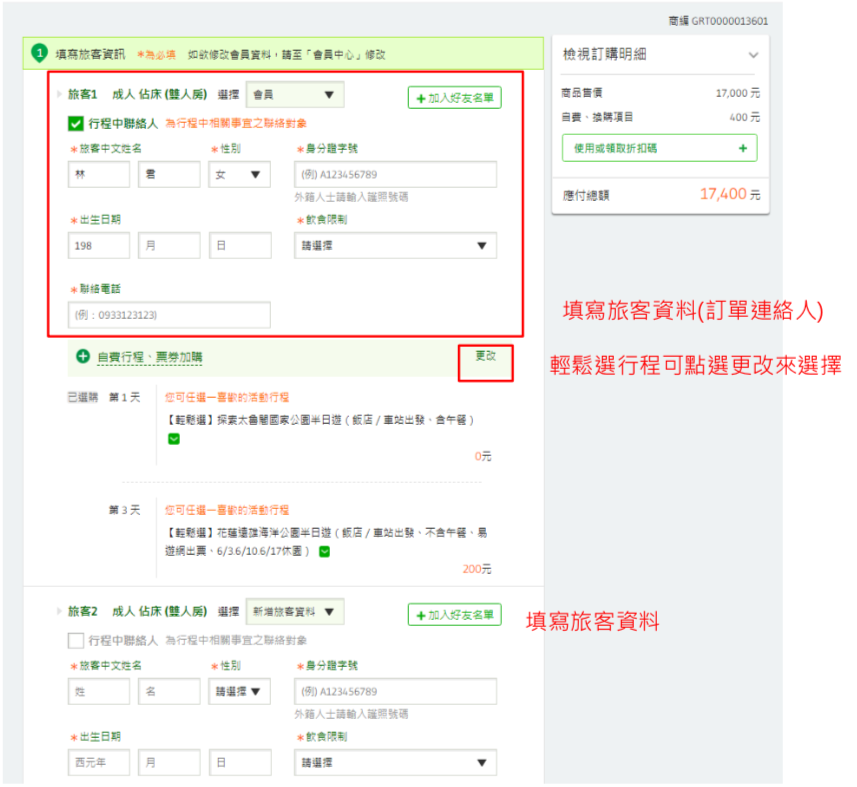Image resolution: width=857 pixels, height=787 pixels.
Task: Click the plus icon in 使用或領取折扣碼
Action: [x=741, y=148]
